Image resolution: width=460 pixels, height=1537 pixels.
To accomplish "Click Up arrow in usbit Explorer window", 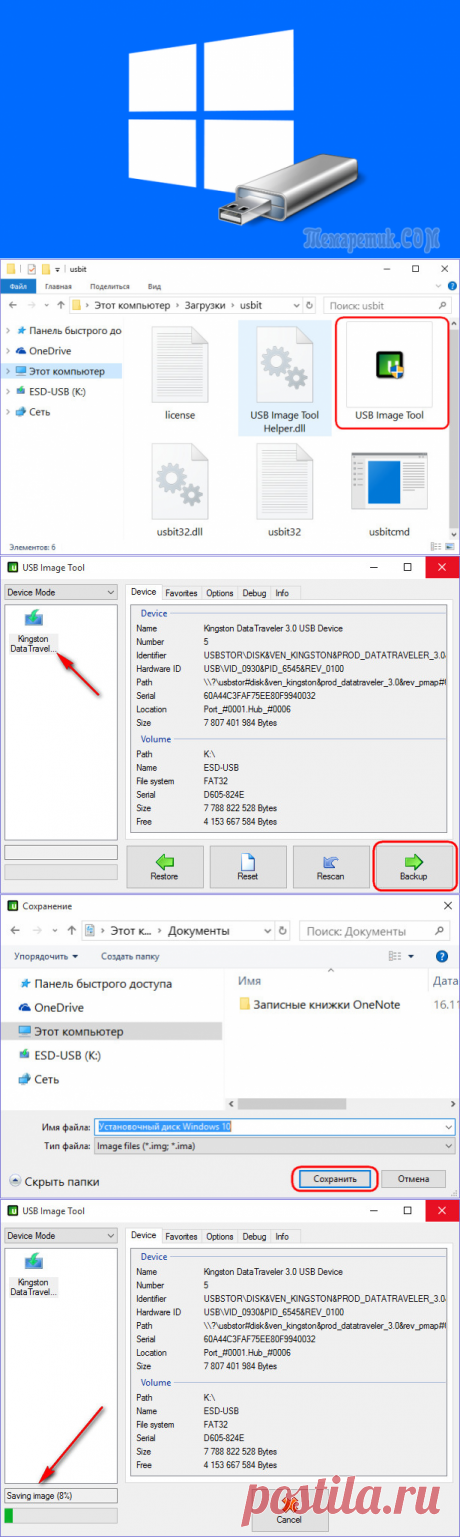I will [61, 305].
